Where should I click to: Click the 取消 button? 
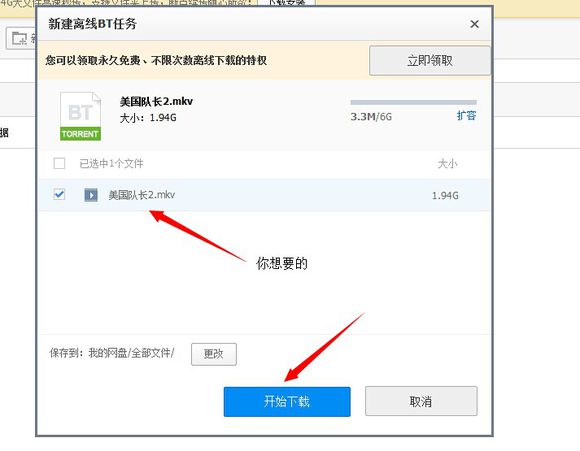point(421,401)
